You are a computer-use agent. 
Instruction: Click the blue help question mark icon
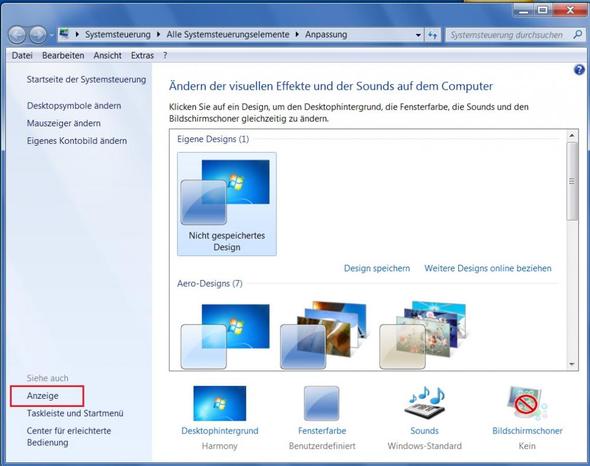point(579,70)
